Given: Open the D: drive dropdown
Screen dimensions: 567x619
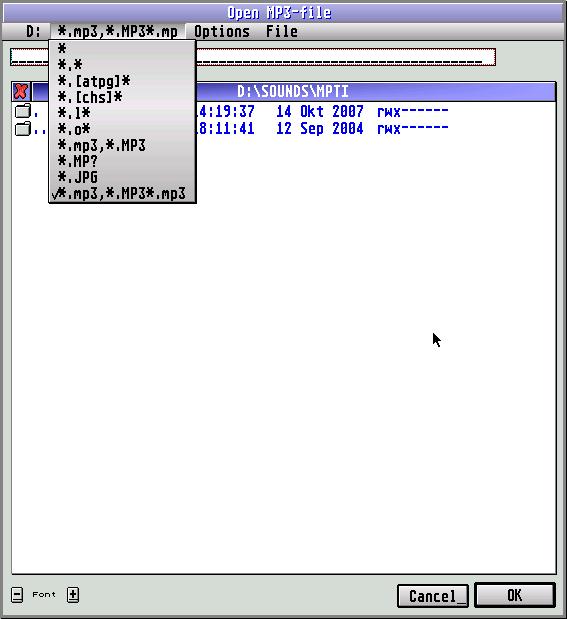Looking at the screenshot, I should point(33,31).
